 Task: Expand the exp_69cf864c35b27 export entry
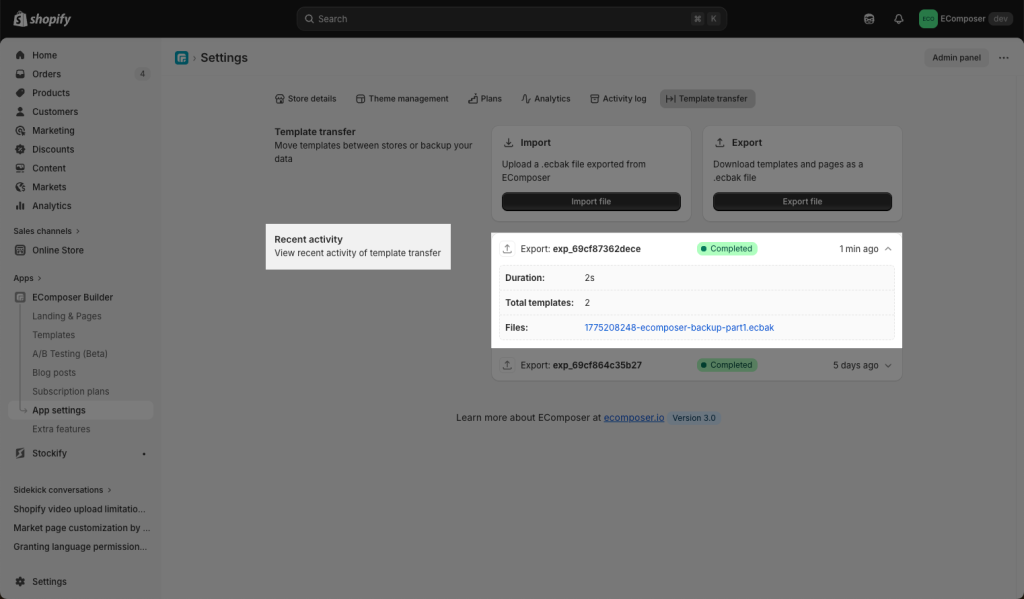click(888, 365)
